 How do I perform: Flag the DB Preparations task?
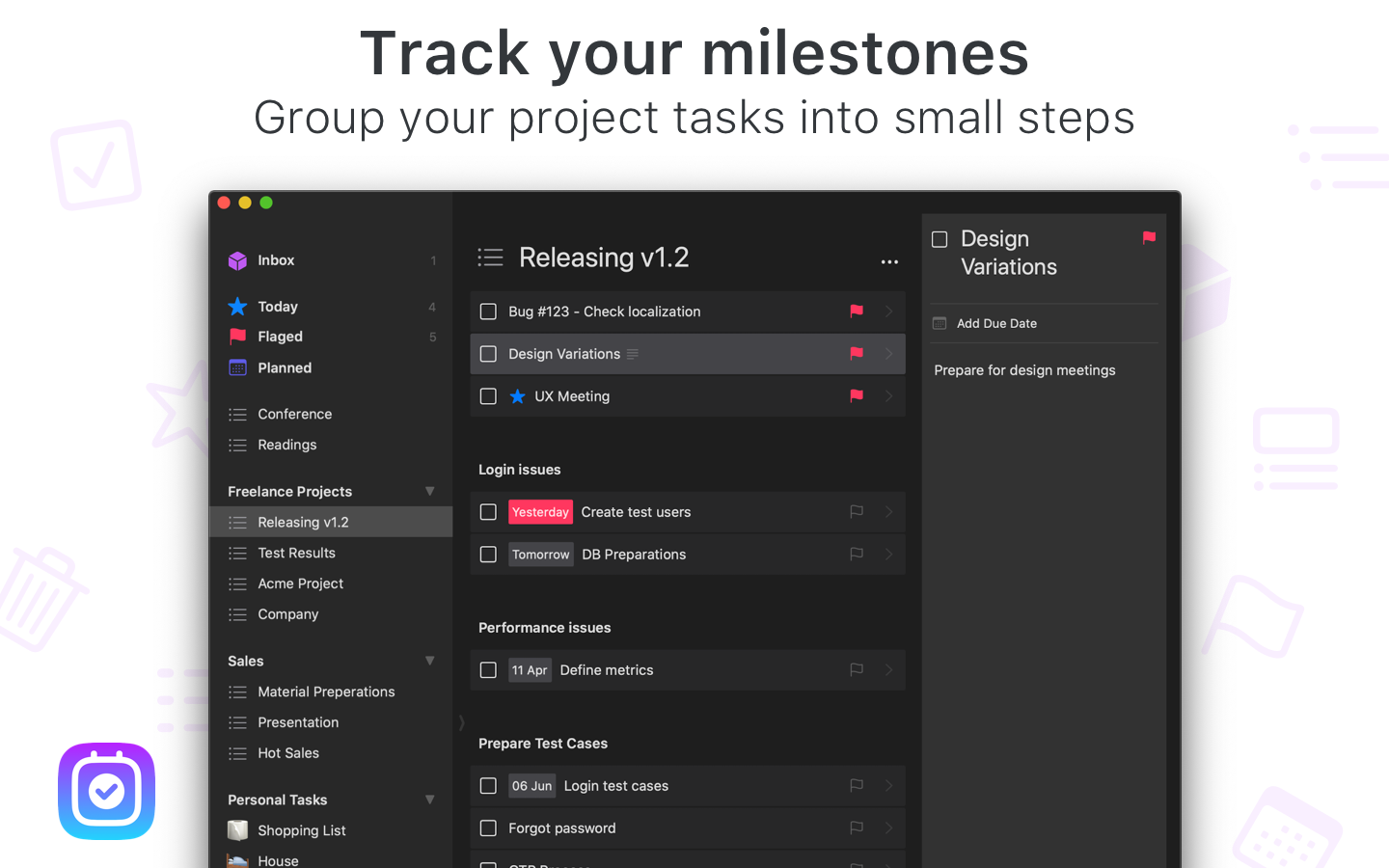[x=856, y=554]
